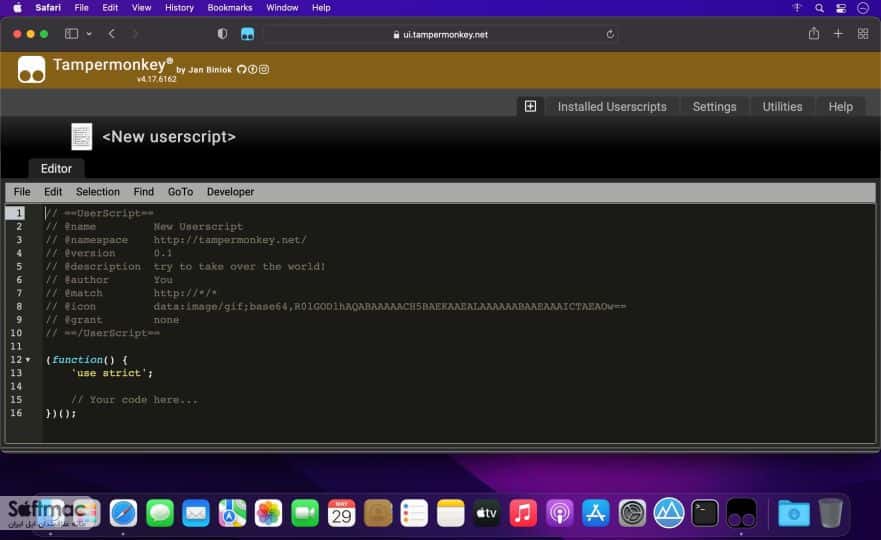Collapse the function fold arrow on line 12
The height and width of the screenshot is (540, 881).
28,360
